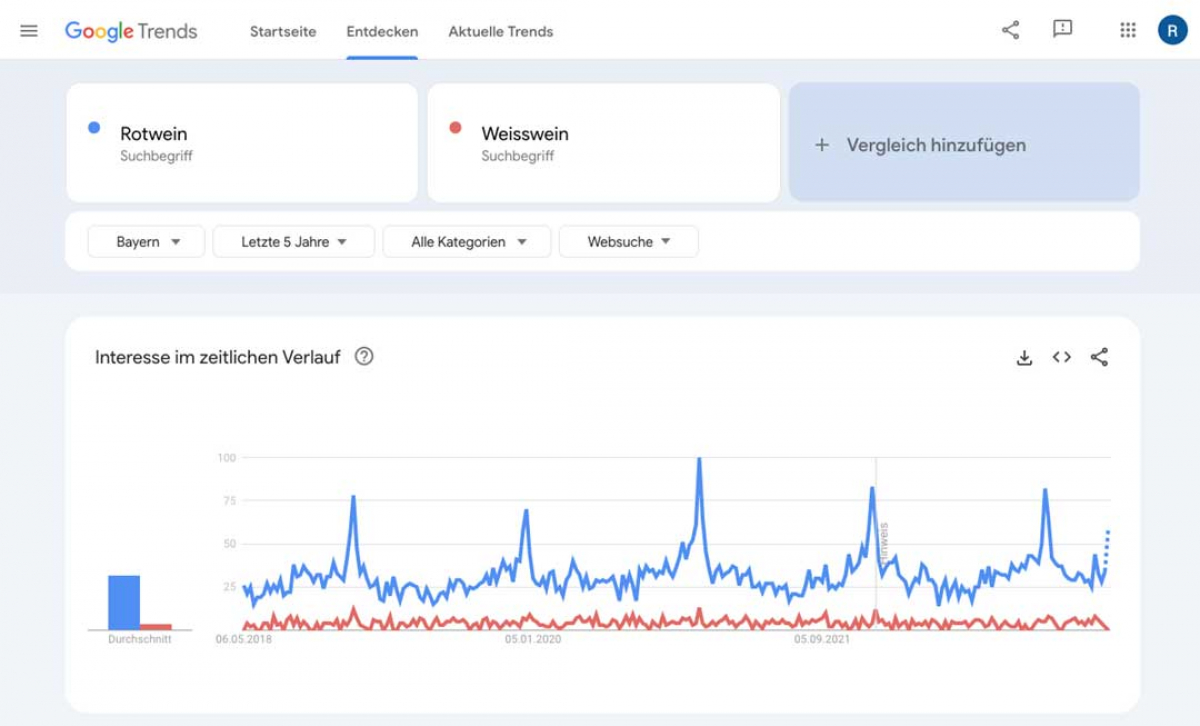The height and width of the screenshot is (726, 1200).
Task: Open the send feedback icon
Action: pyautogui.click(x=1063, y=29)
